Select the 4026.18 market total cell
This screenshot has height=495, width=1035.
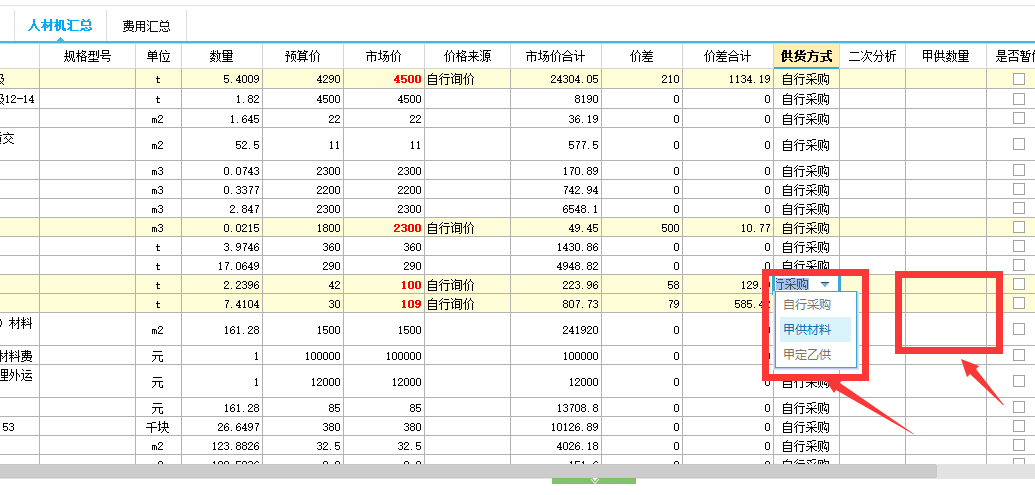point(556,446)
